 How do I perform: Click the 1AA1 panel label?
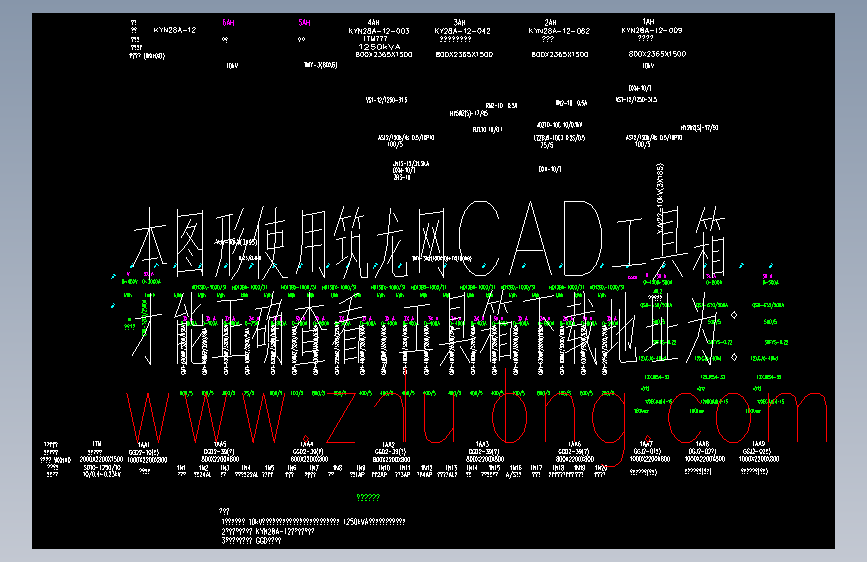(144, 444)
